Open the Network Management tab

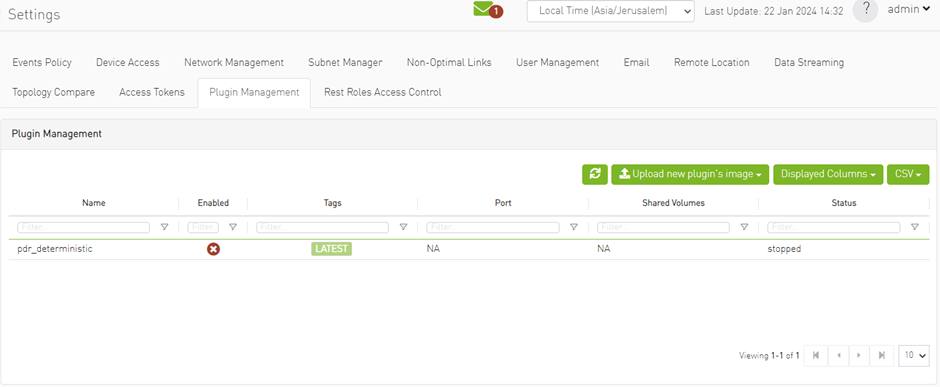[x=234, y=62]
